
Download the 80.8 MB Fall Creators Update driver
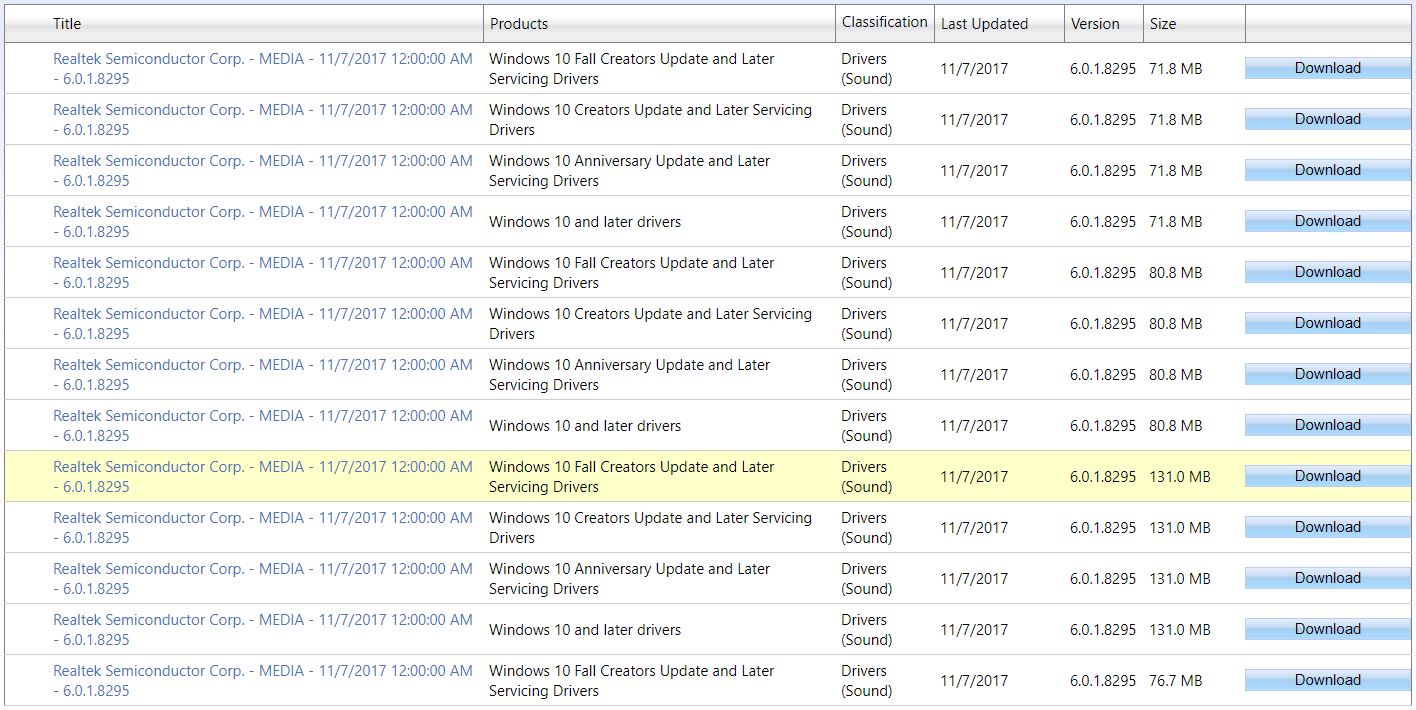point(1327,272)
